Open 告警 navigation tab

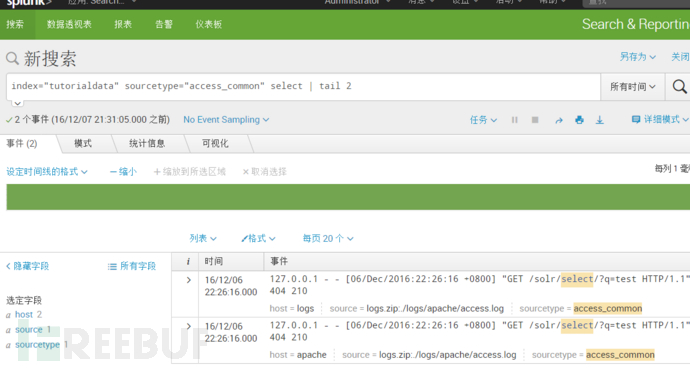click(x=164, y=24)
